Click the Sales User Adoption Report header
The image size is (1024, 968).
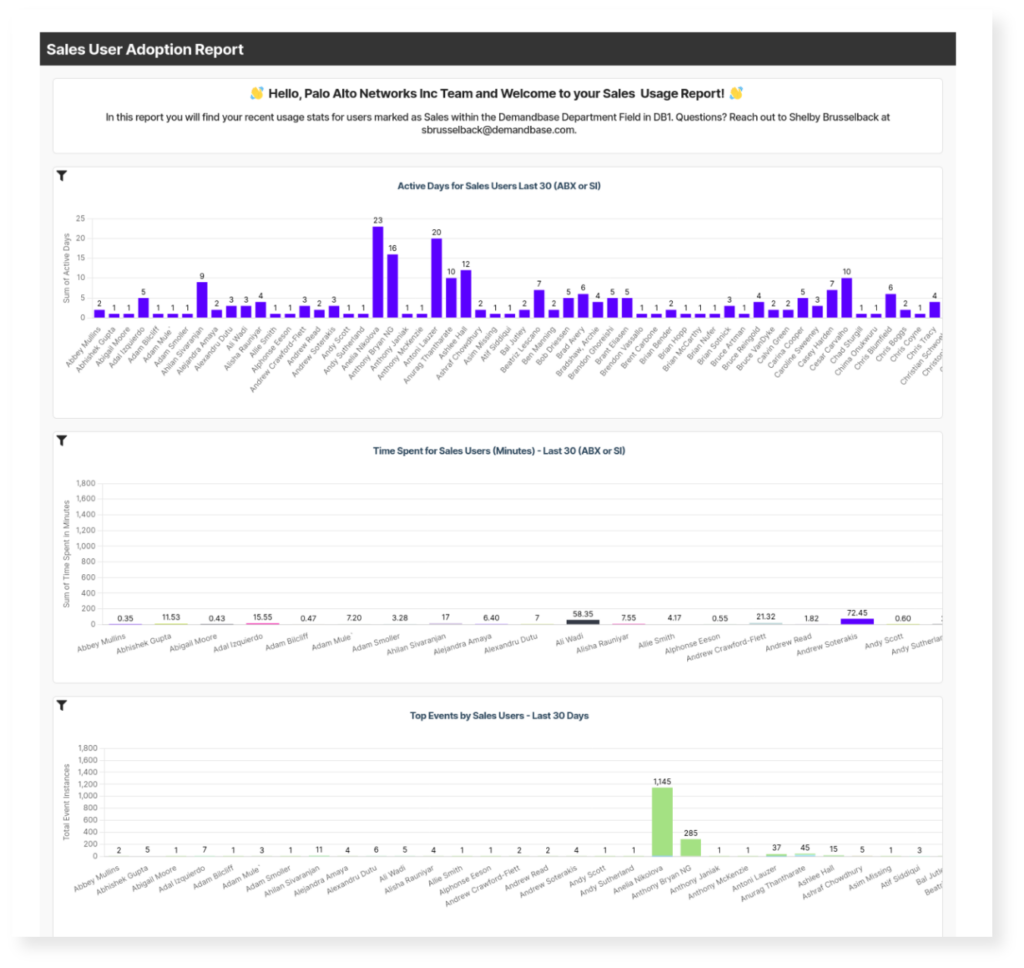(x=145, y=49)
